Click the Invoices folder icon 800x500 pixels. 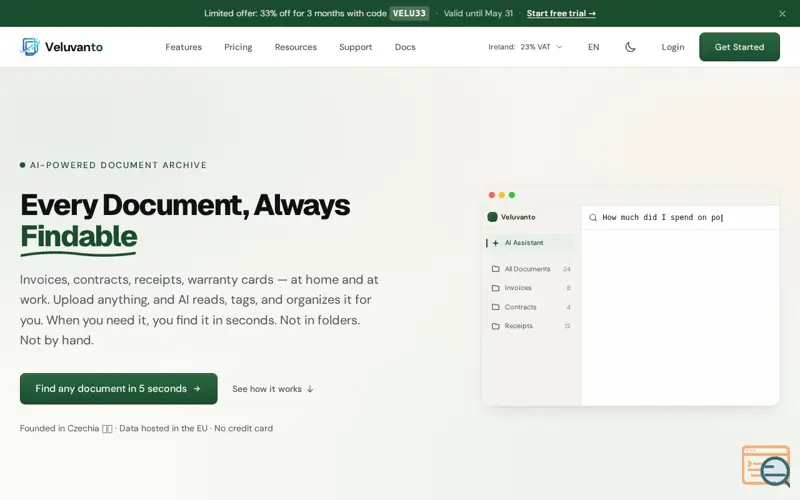pyautogui.click(x=495, y=288)
